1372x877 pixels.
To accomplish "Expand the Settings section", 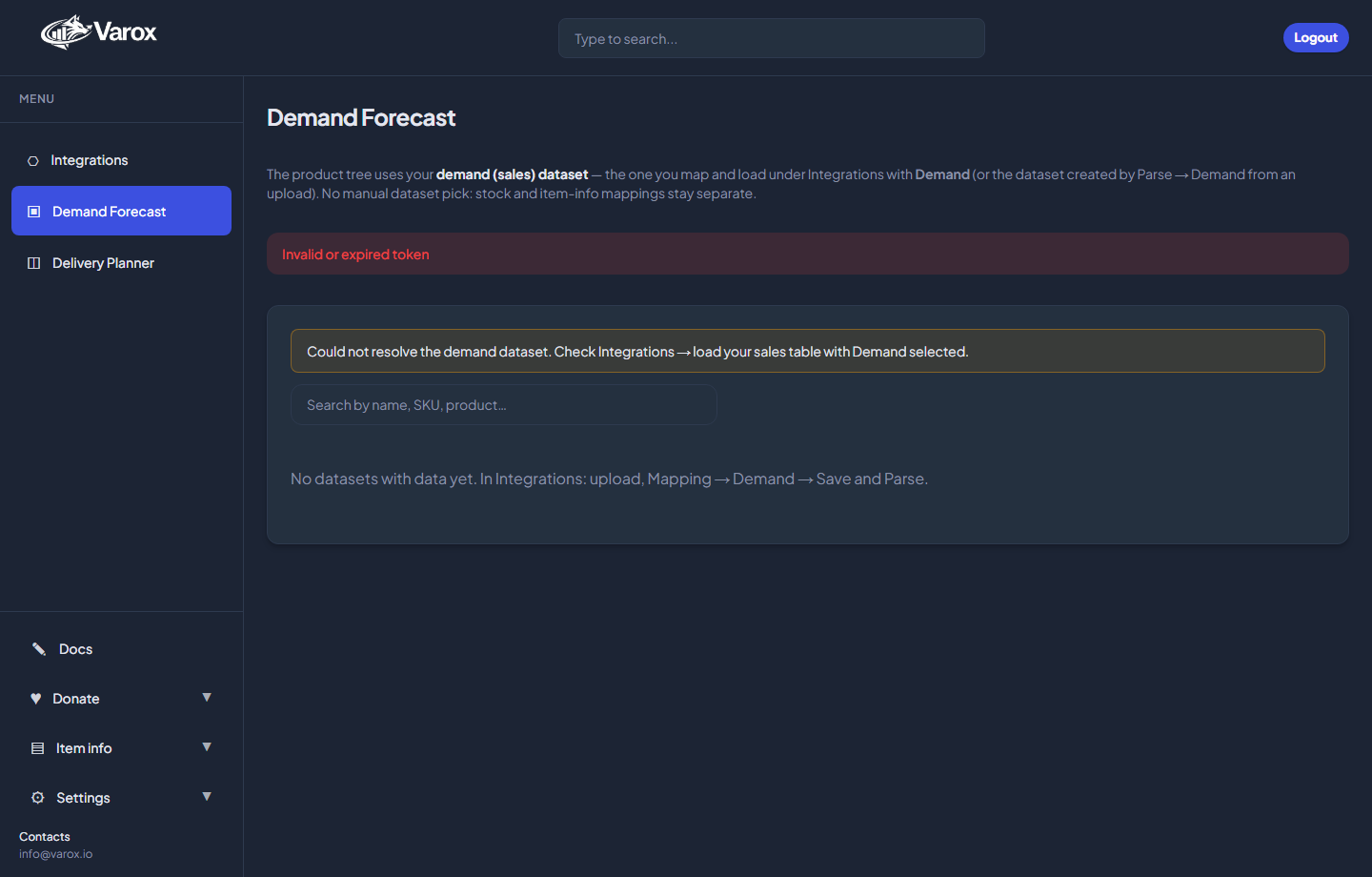I will [206, 797].
